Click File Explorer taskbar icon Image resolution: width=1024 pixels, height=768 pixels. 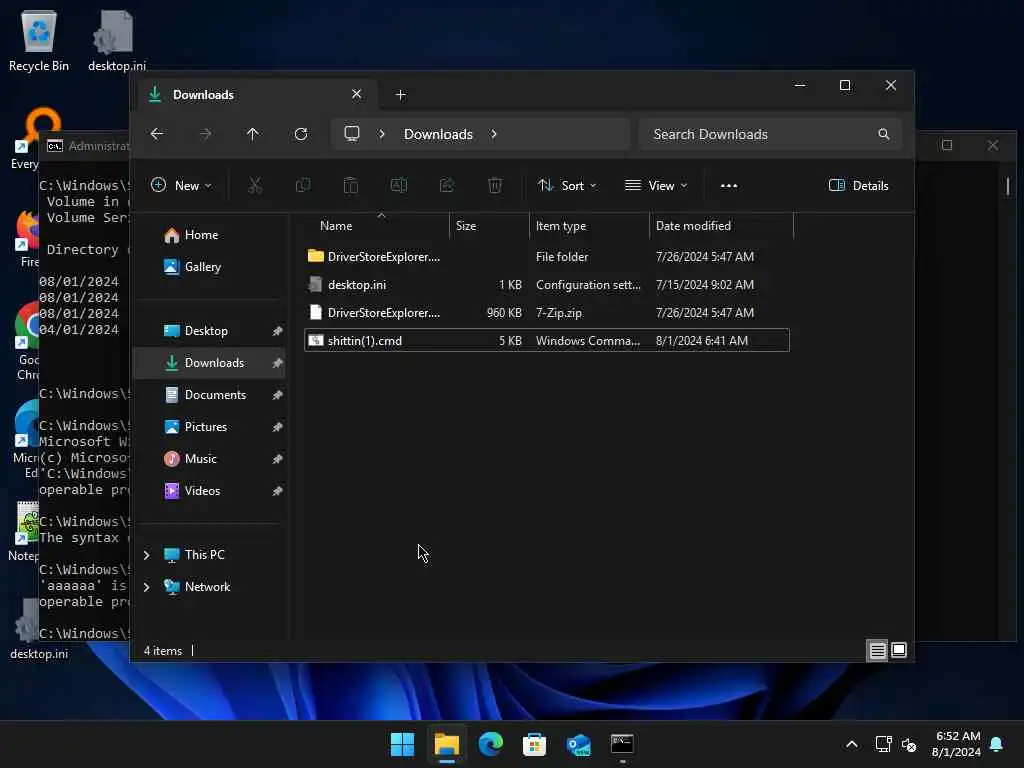coord(447,744)
